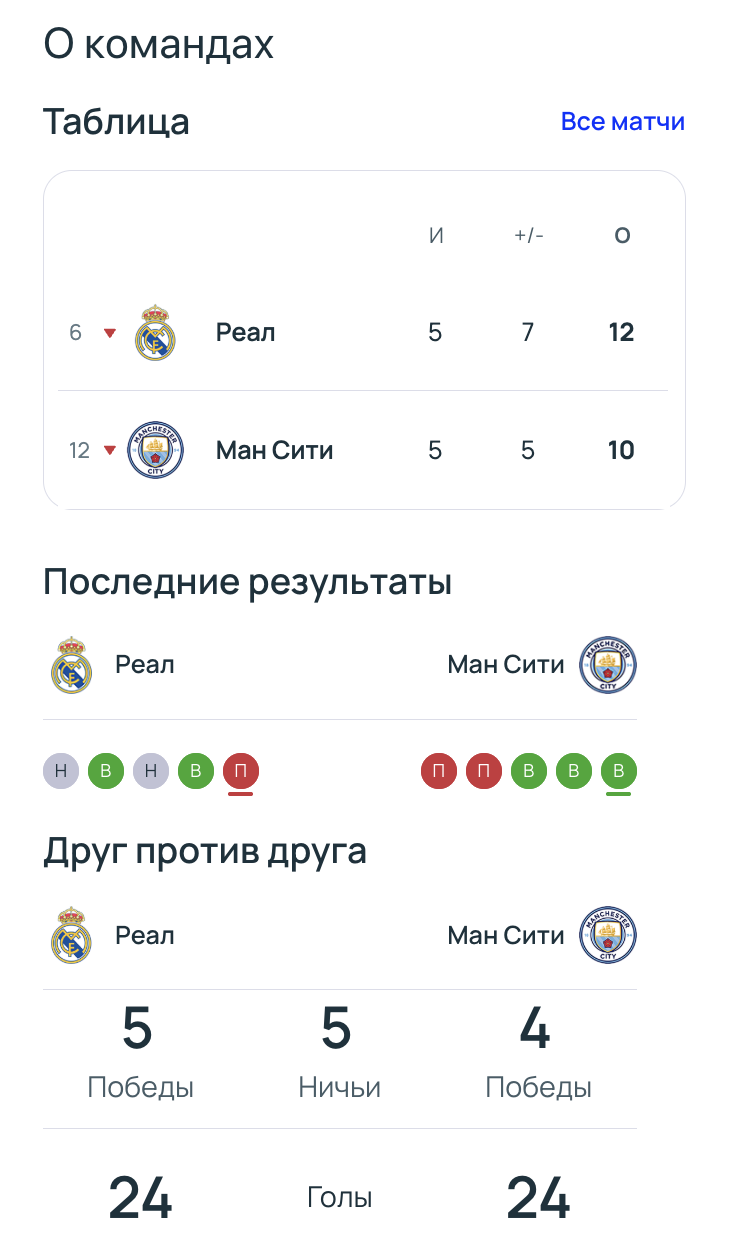Viewport: 738px width, 1246px height.
Task: Click Real crest under Последние результаты heading
Action: point(71,665)
